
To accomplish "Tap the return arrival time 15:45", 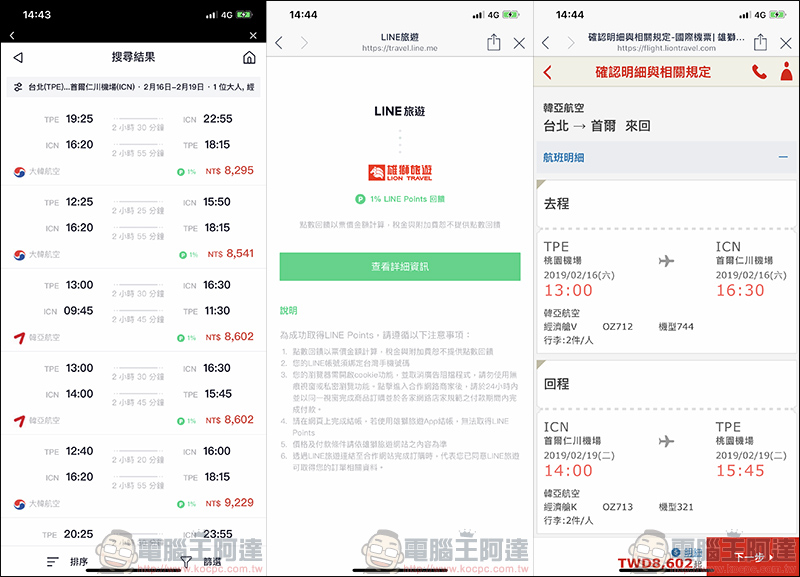I will click(x=740, y=470).
